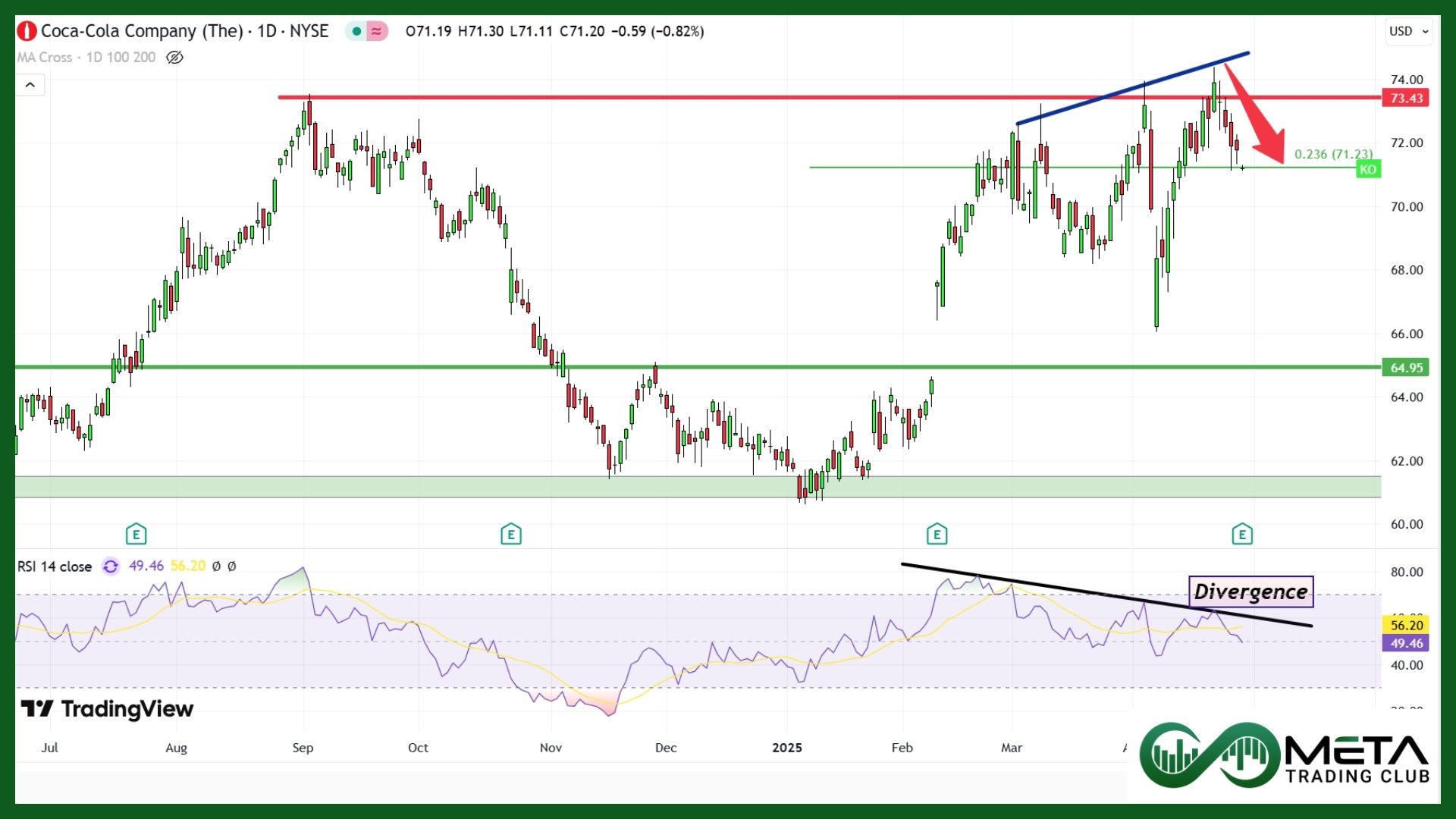The image size is (1456, 819).
Task: Click the 64.95 green price label
Action: coord(1406,368)
